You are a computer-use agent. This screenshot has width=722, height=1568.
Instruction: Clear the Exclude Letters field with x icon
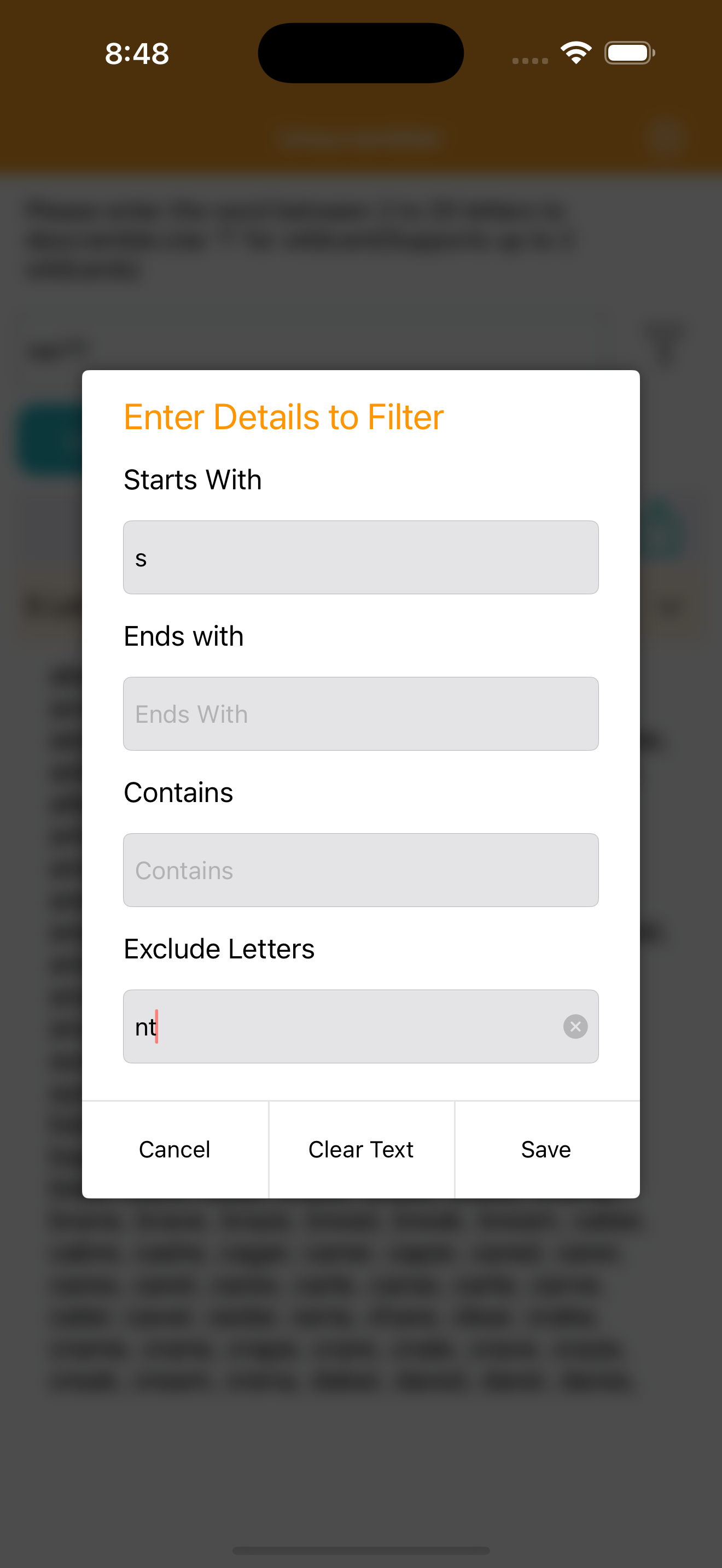(575, 1026)
